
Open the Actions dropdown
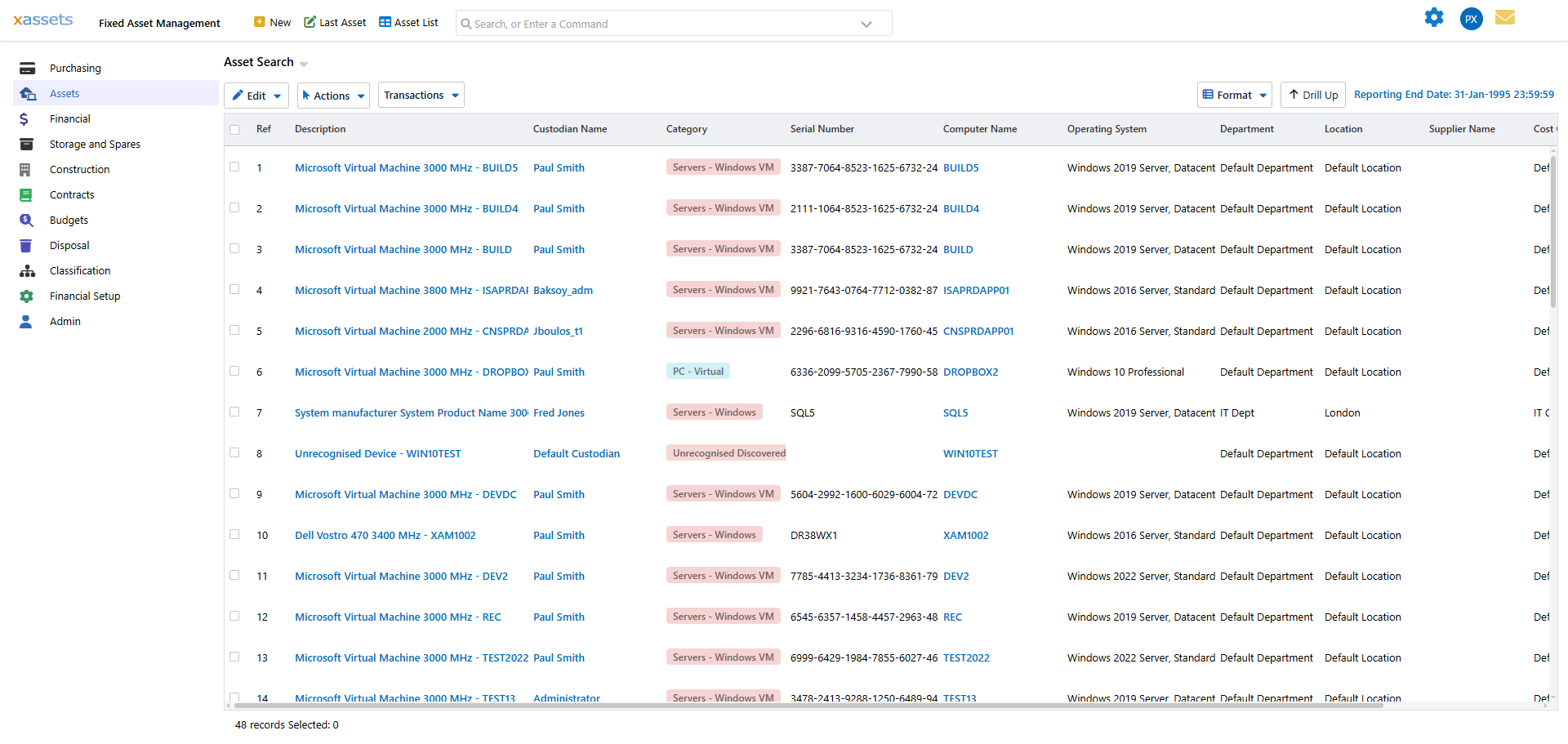tap(332, 95)
